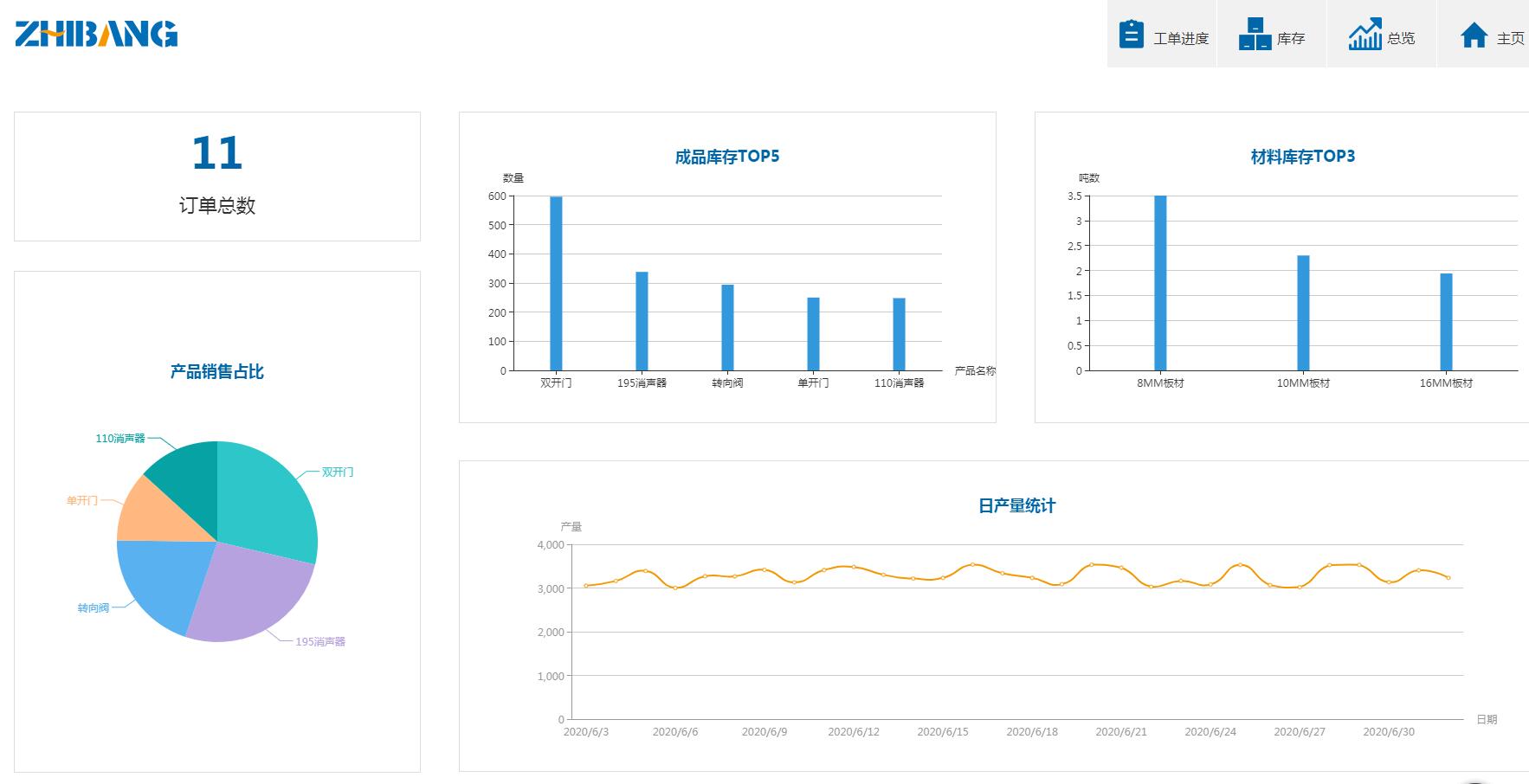Click the work order progress clipboard icon
This screenshot has height=784, width=1529.
[1131, 35]
